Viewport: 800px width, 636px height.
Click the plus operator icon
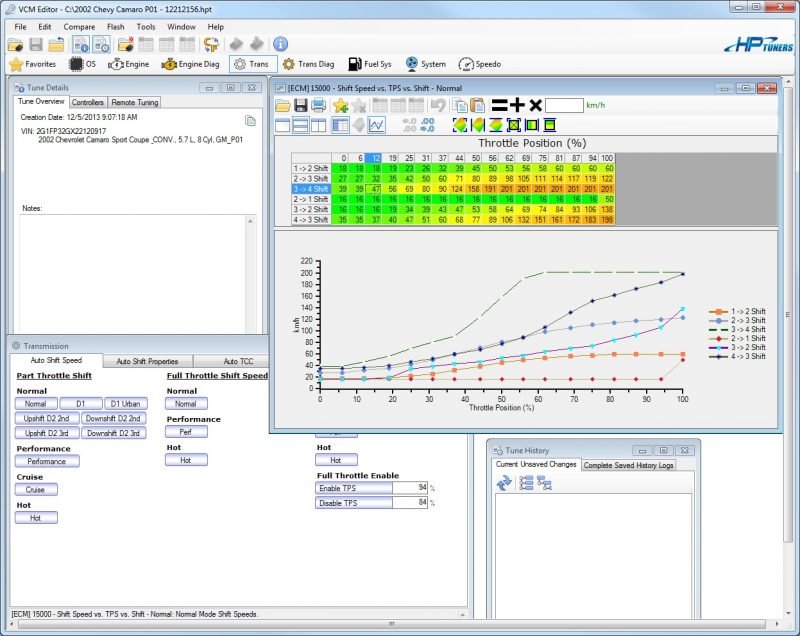(x=516, y=105)
